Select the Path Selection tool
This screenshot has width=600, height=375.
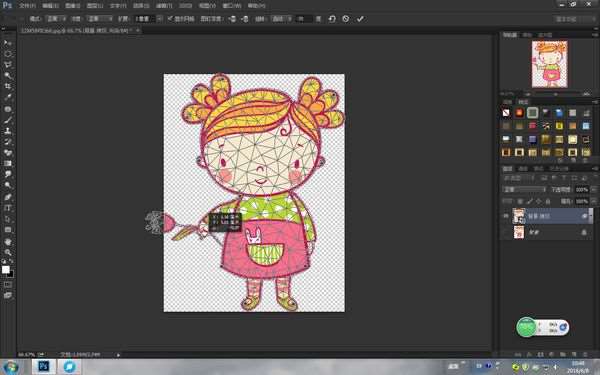coord(8,219)
